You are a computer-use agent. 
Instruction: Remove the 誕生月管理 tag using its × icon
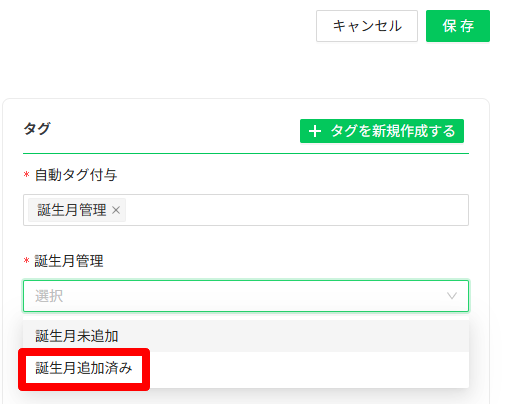click(116, 210)
